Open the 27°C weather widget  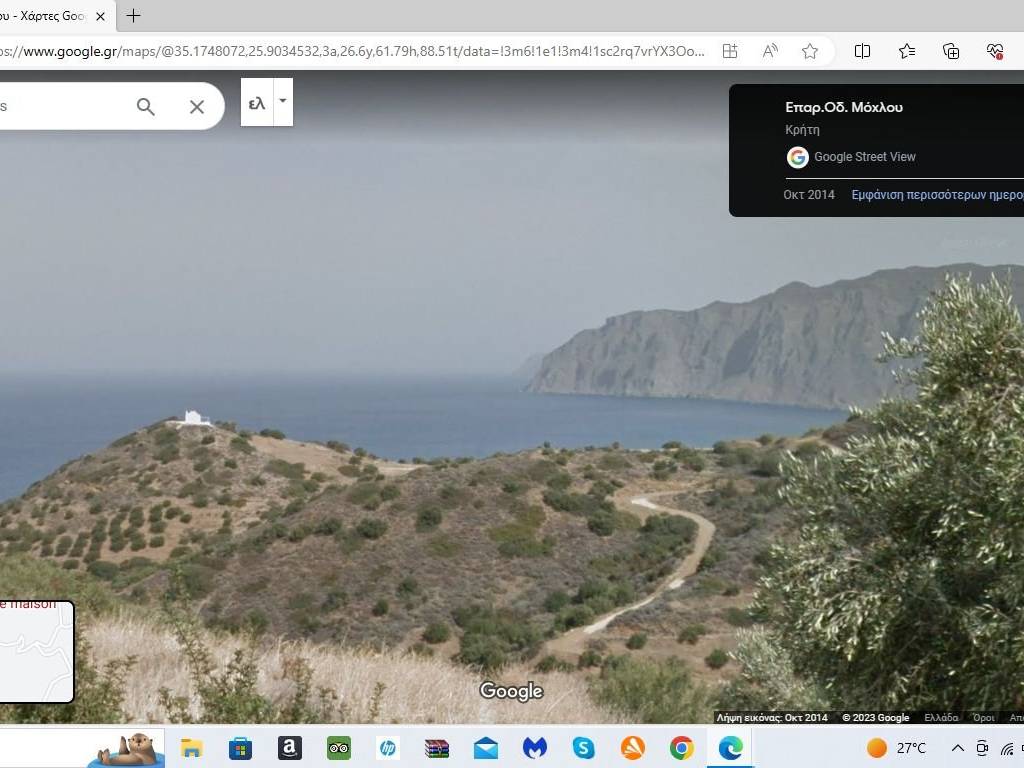897,748
